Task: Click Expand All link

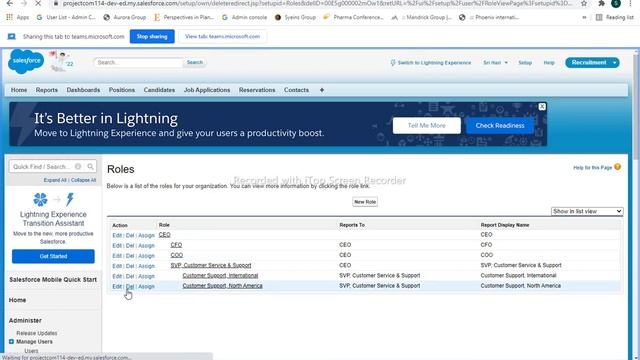Action: coord(55,180)
